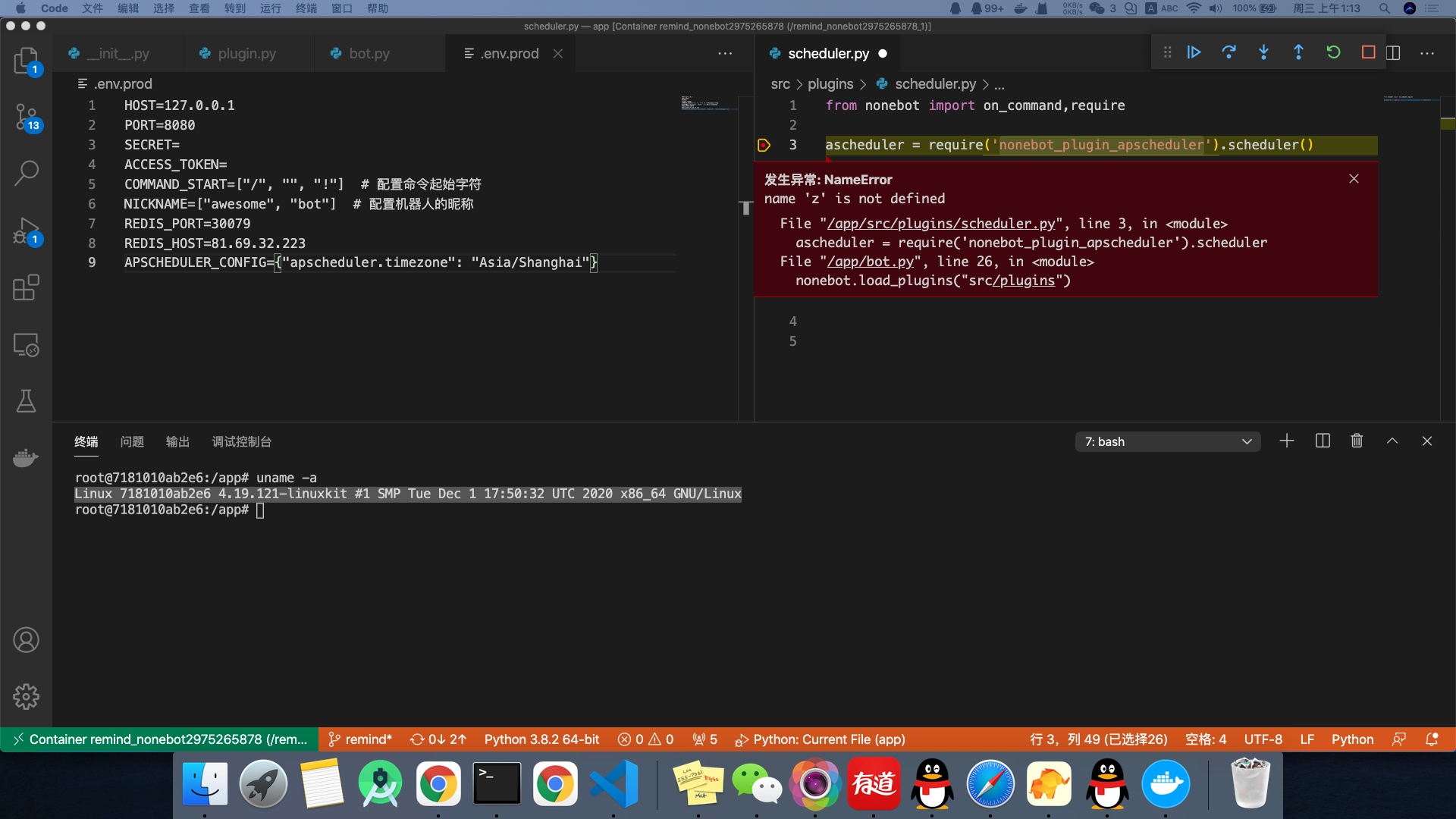Create a new terminal with the plus icon
1456x819 pixels.
pos(1286,440)
